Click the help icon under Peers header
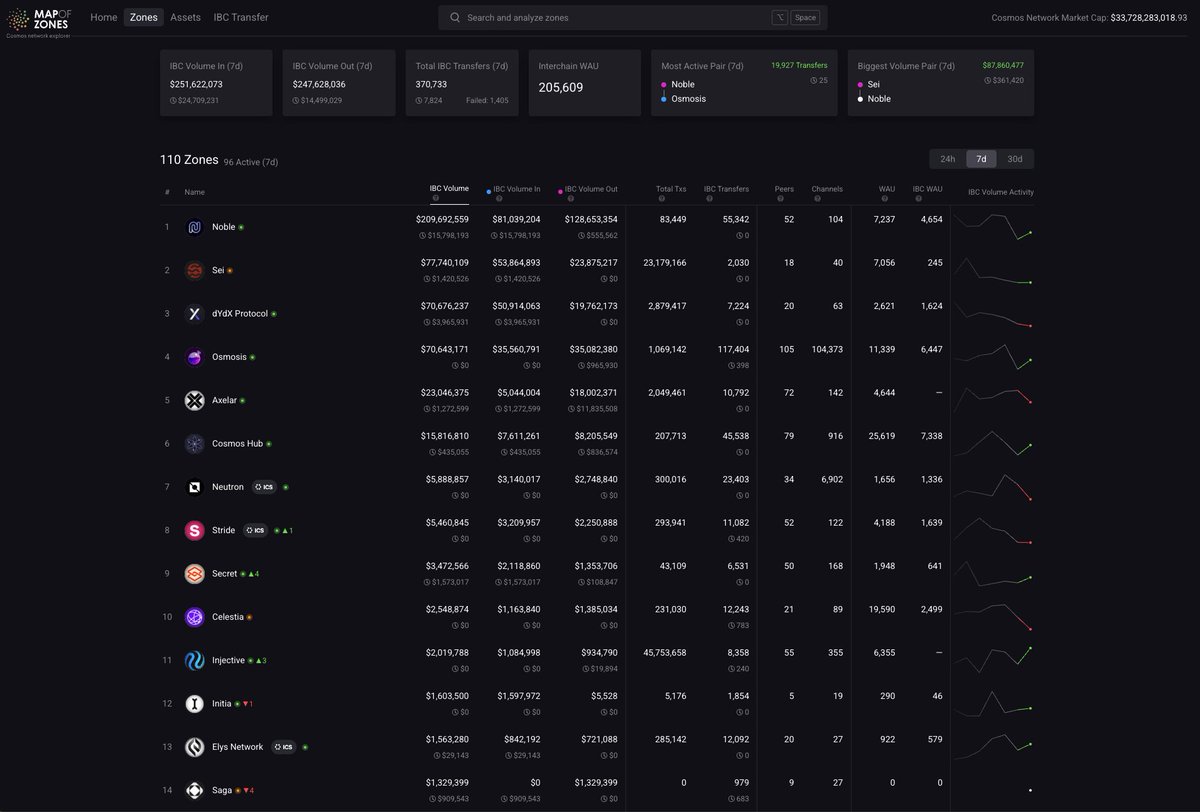 point(779,198)
